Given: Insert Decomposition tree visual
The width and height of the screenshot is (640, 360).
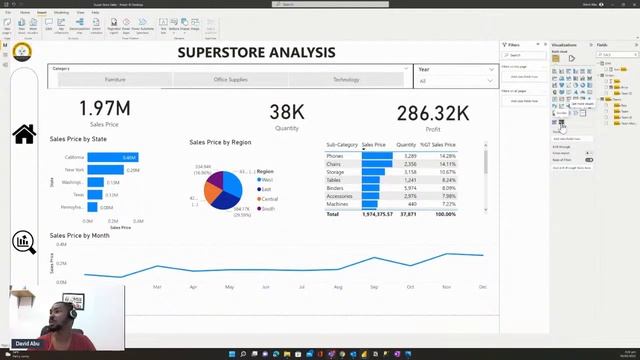Looking at the screenshot, I should (80, 25).
